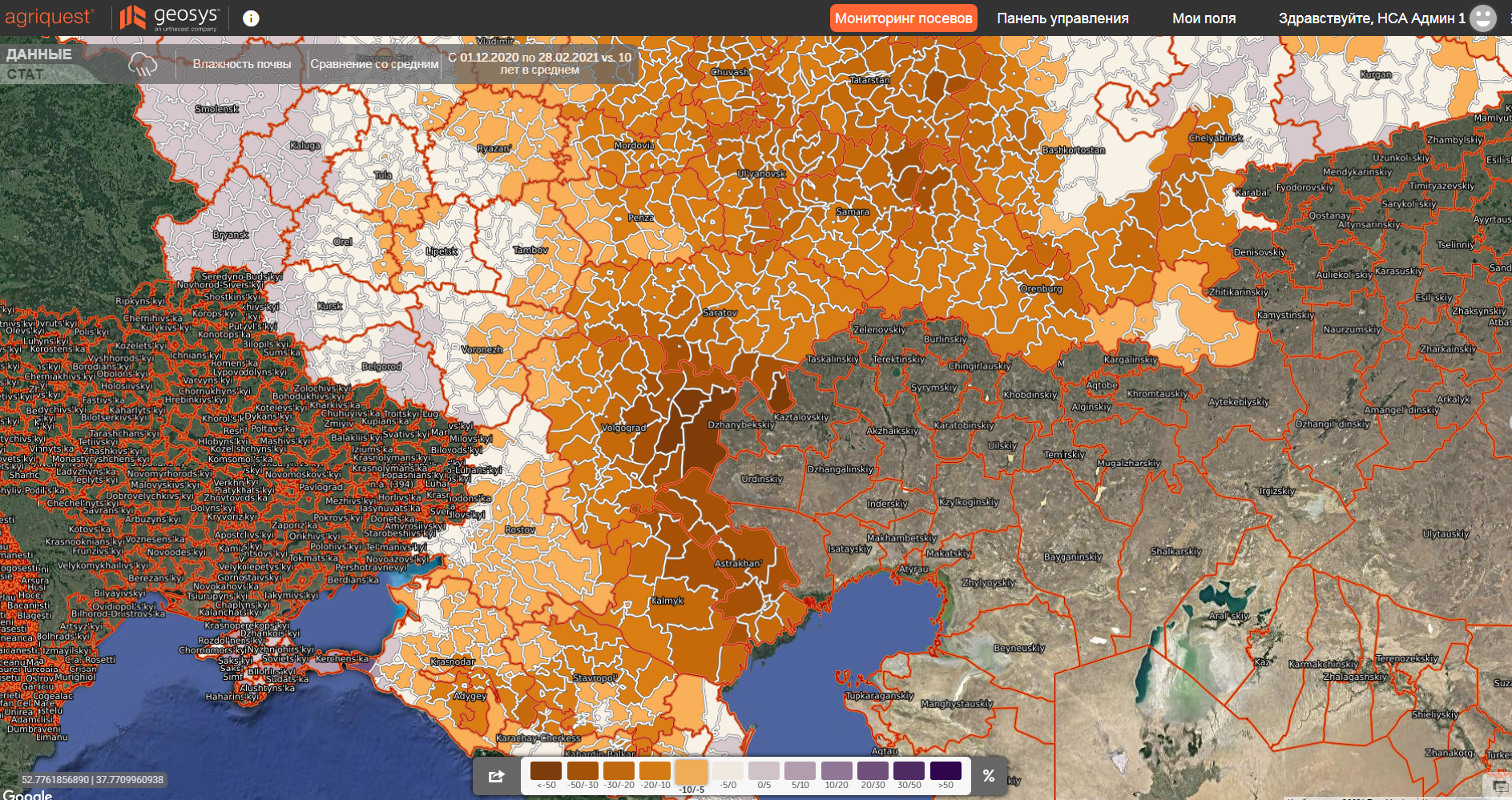The width and height of the screenshot is (1512, 800).
Task: Click the Ryazan' map label
Action: pos(494,149)
